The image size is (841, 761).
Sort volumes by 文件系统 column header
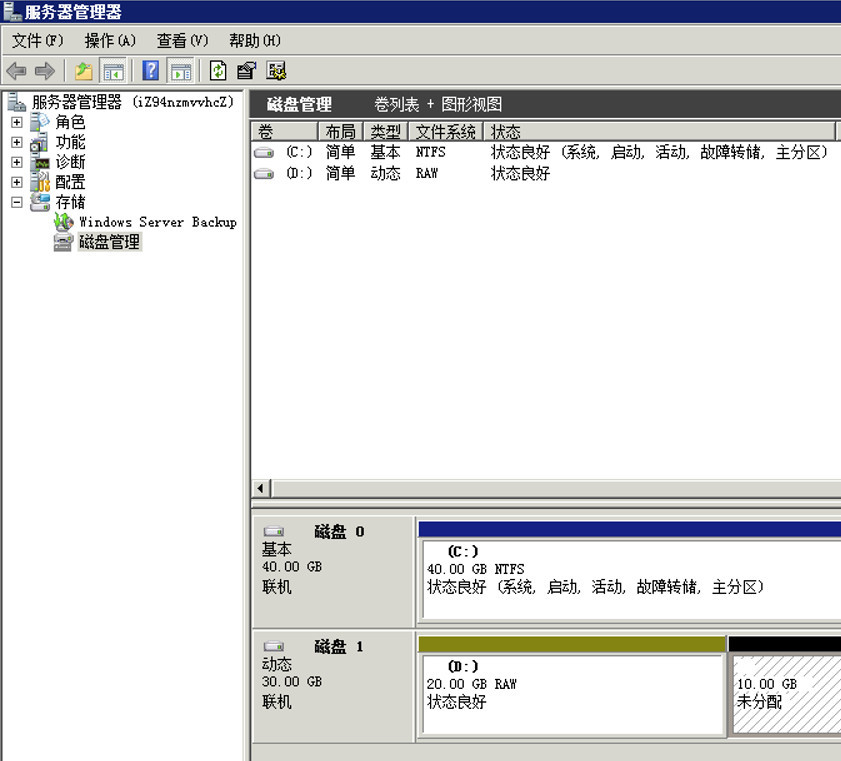click(x=445, y=132)
